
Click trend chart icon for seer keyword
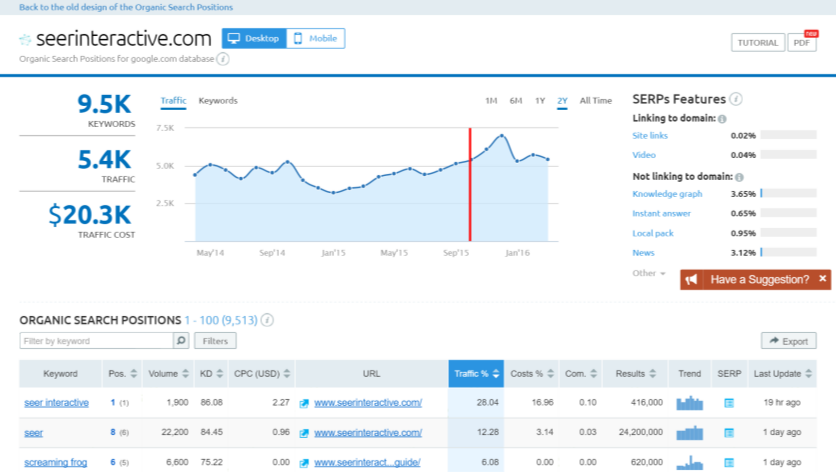(x=690, y=432)
